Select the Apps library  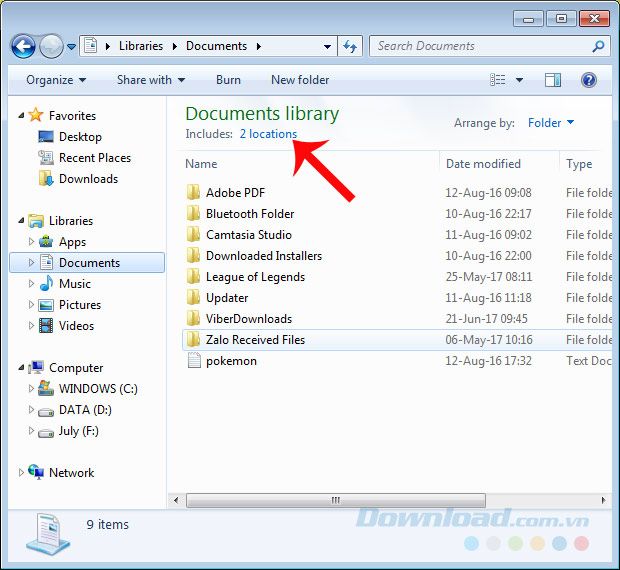tap(72, 242)
